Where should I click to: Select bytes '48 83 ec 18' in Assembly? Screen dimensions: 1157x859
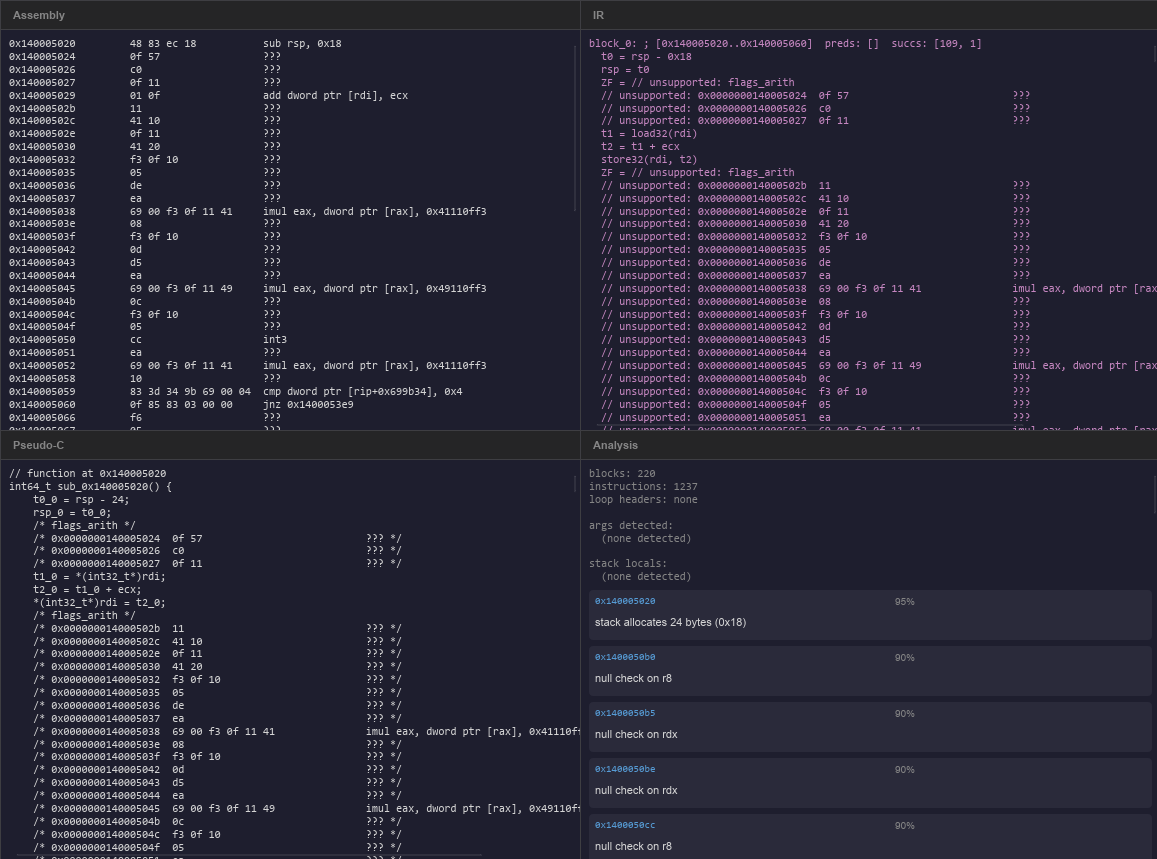[163, 44]
